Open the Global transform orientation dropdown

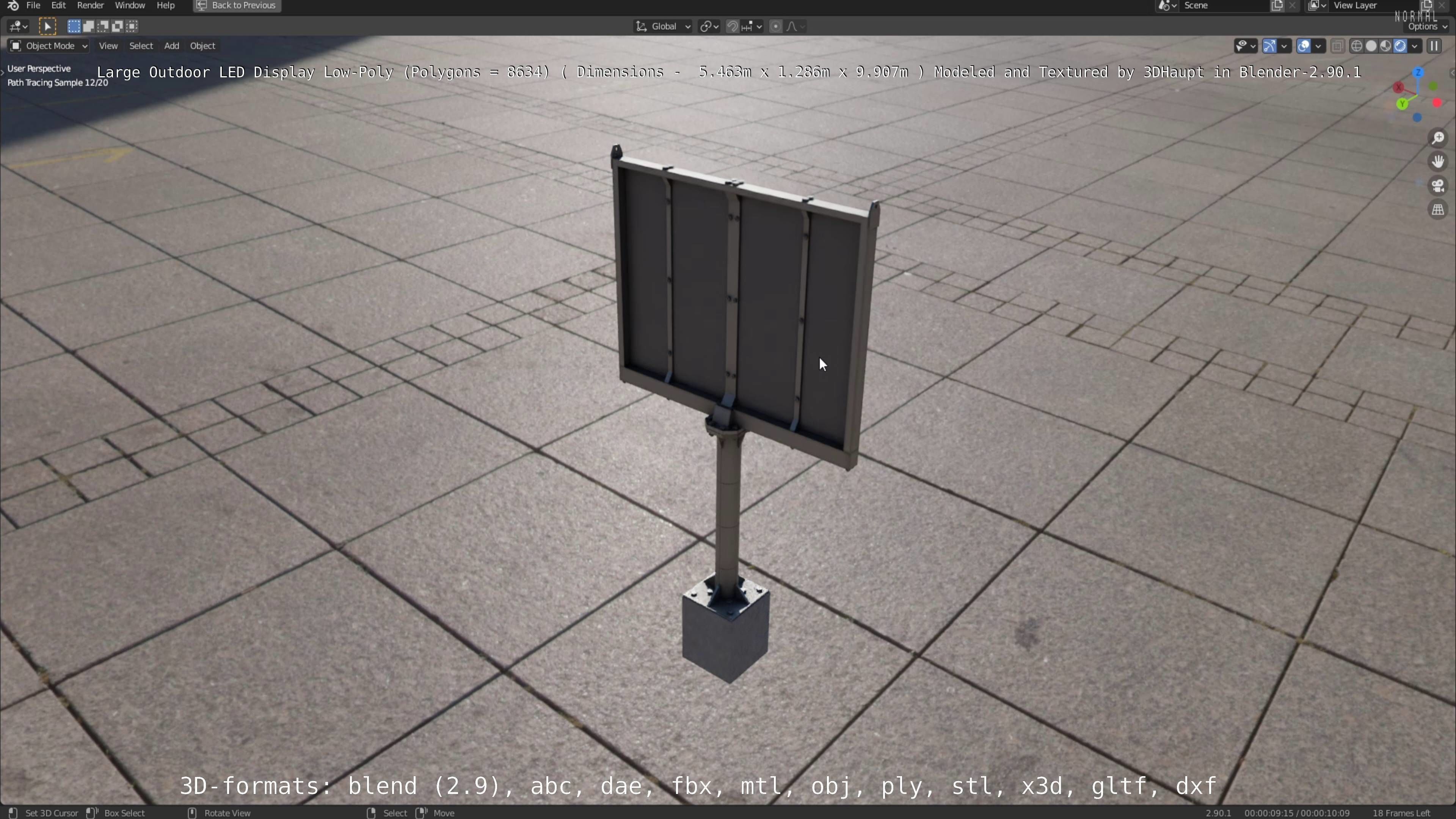point(663,26)
